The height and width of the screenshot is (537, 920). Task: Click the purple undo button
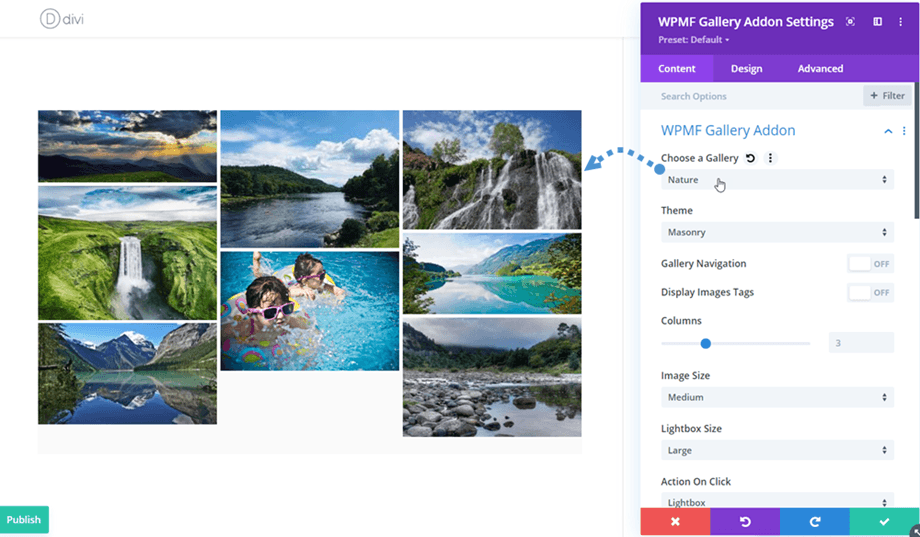[x=745, y=522]
